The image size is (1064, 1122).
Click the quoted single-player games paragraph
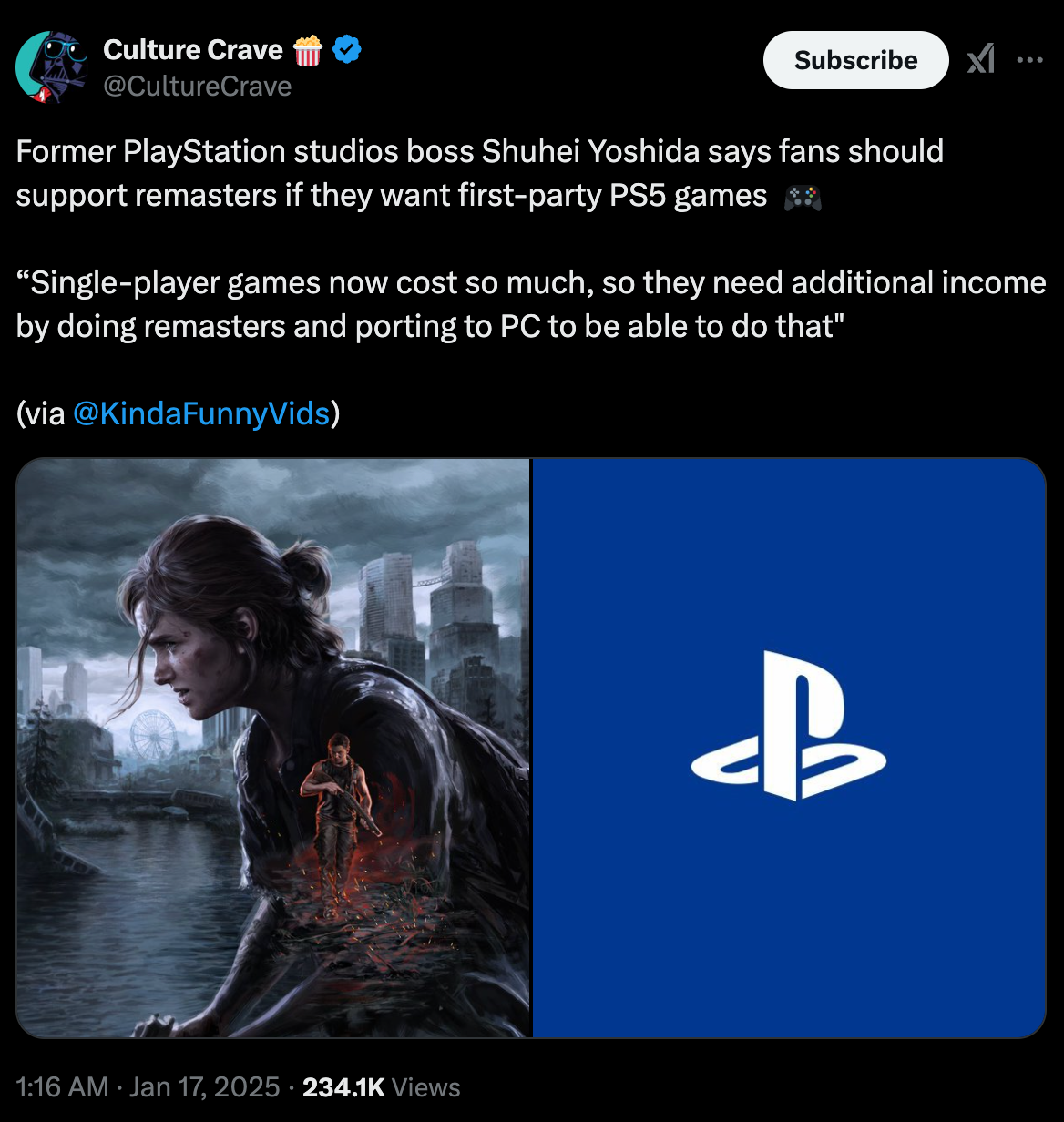531,305
